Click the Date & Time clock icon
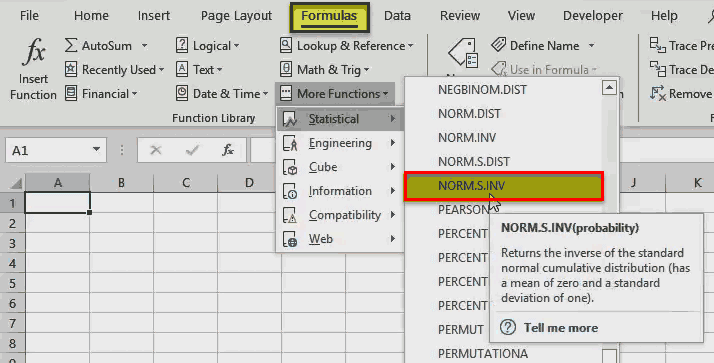Screen dimensions: 714x363 [182, 93]
